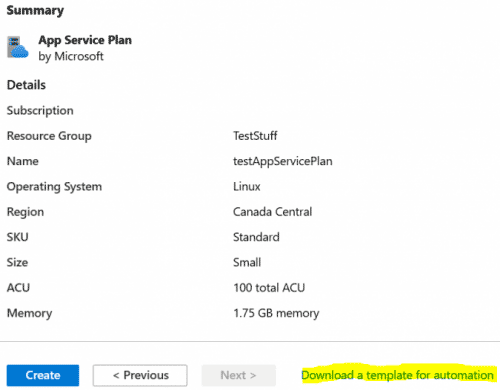Viewport: 500px width, 390px height.
Task: Select the TestStuff resource group value
Action: (255, 136)
